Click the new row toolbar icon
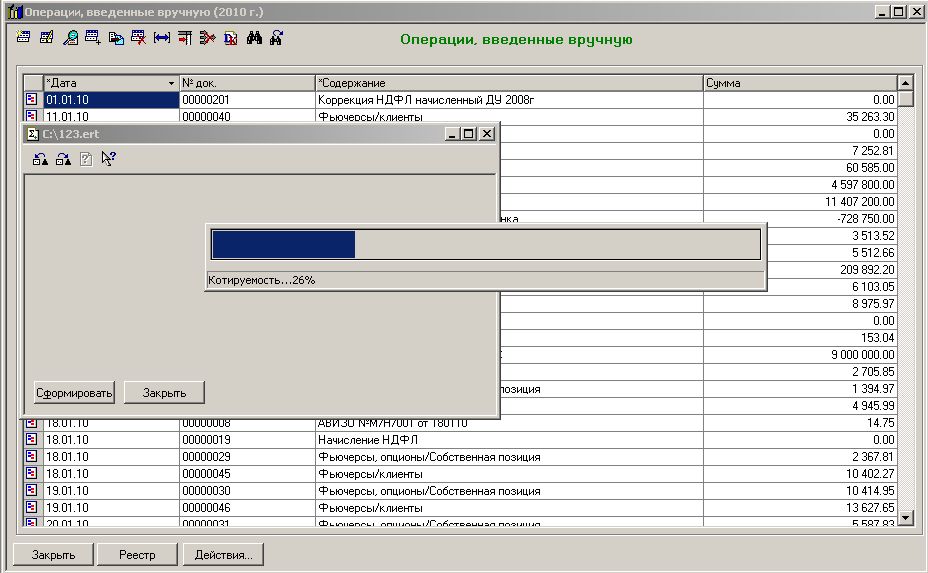928x573 pixels. [x=25, y=38]
